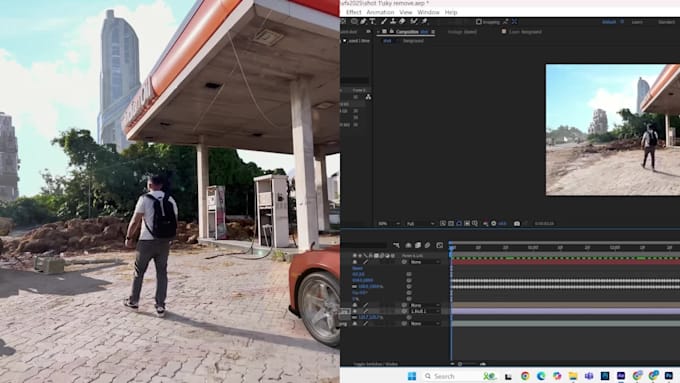The height and width of the screenshot is (383, 680).
Task: Open the Graph Editor from timeline icons
Action: pyautogui.click(x=440, y=246)
